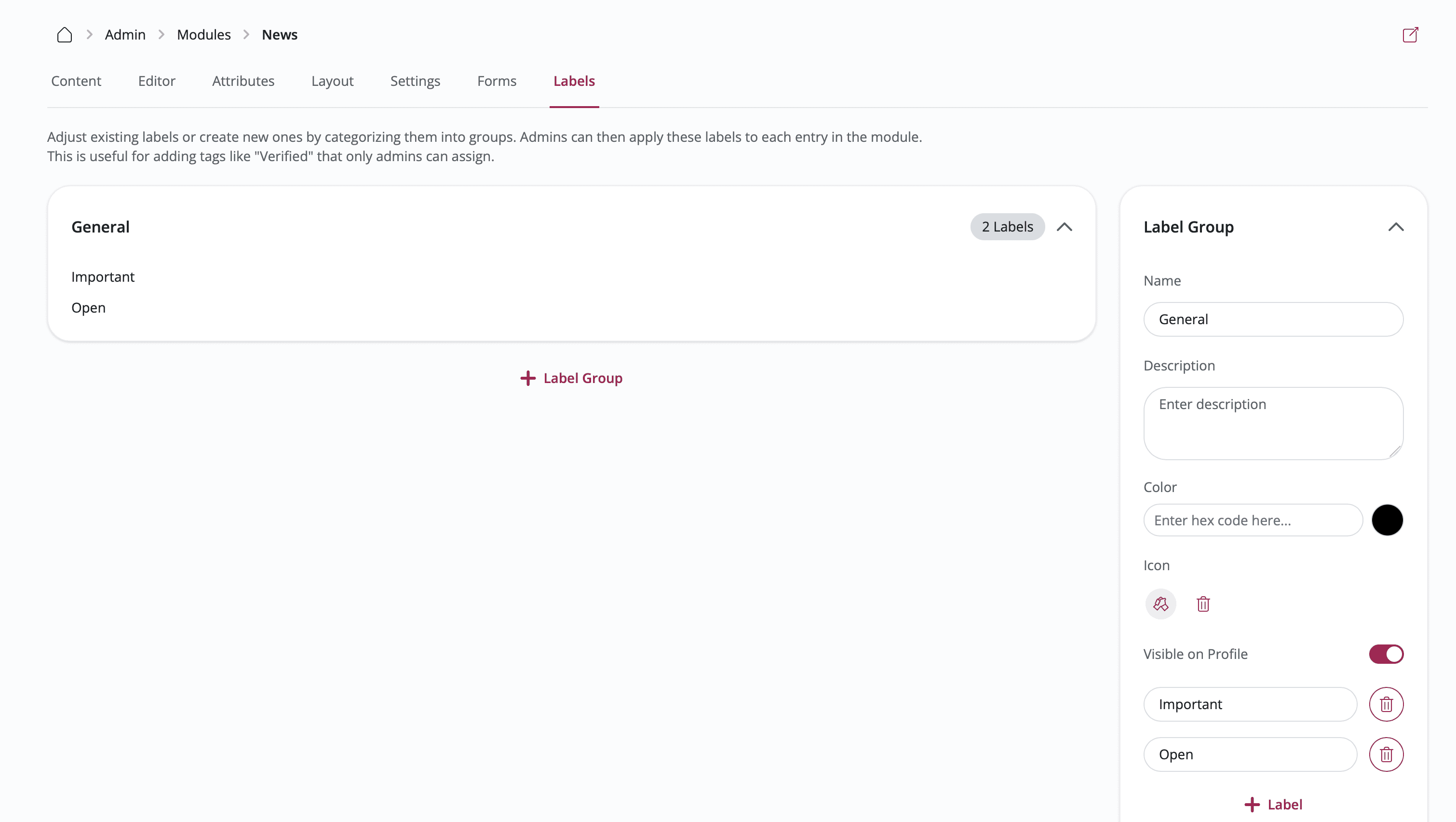Click plus icon to add Label
Image resolution: width=1456 pixels, height=822 pixels.
[x=1252, y=805]
